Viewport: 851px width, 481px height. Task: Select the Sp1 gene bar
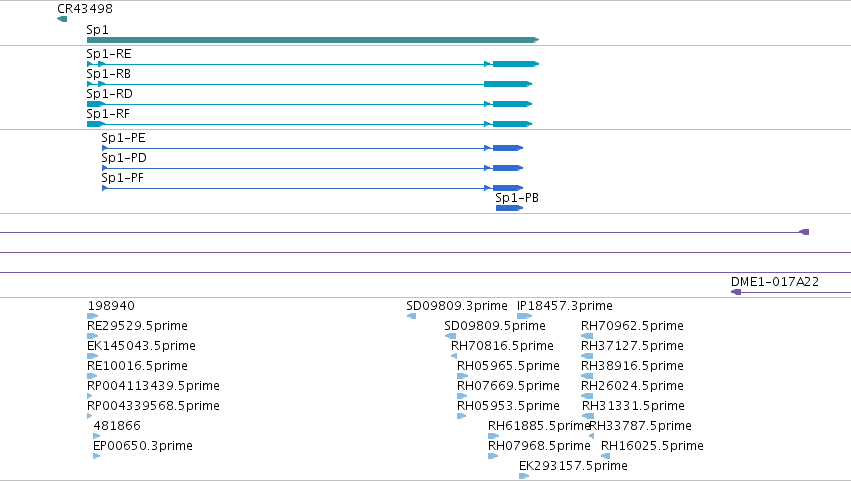tap(313, 40)
